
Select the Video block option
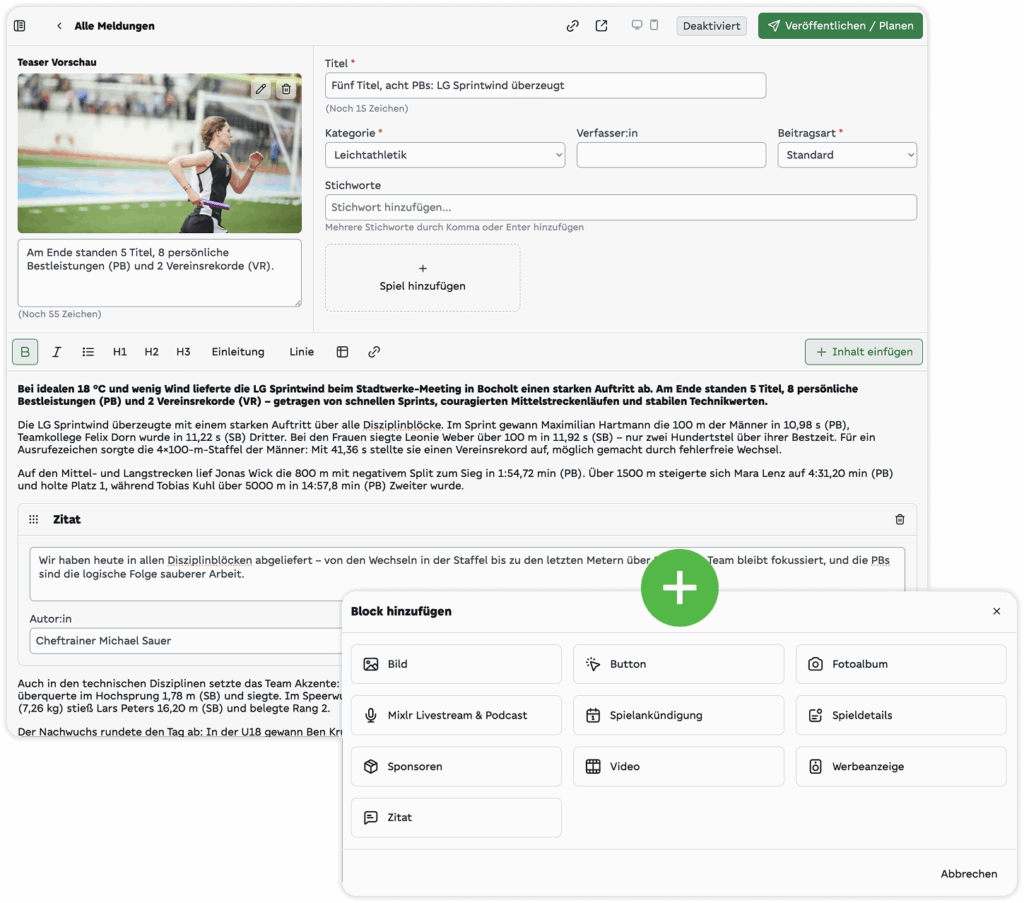(x=678, y=766)
